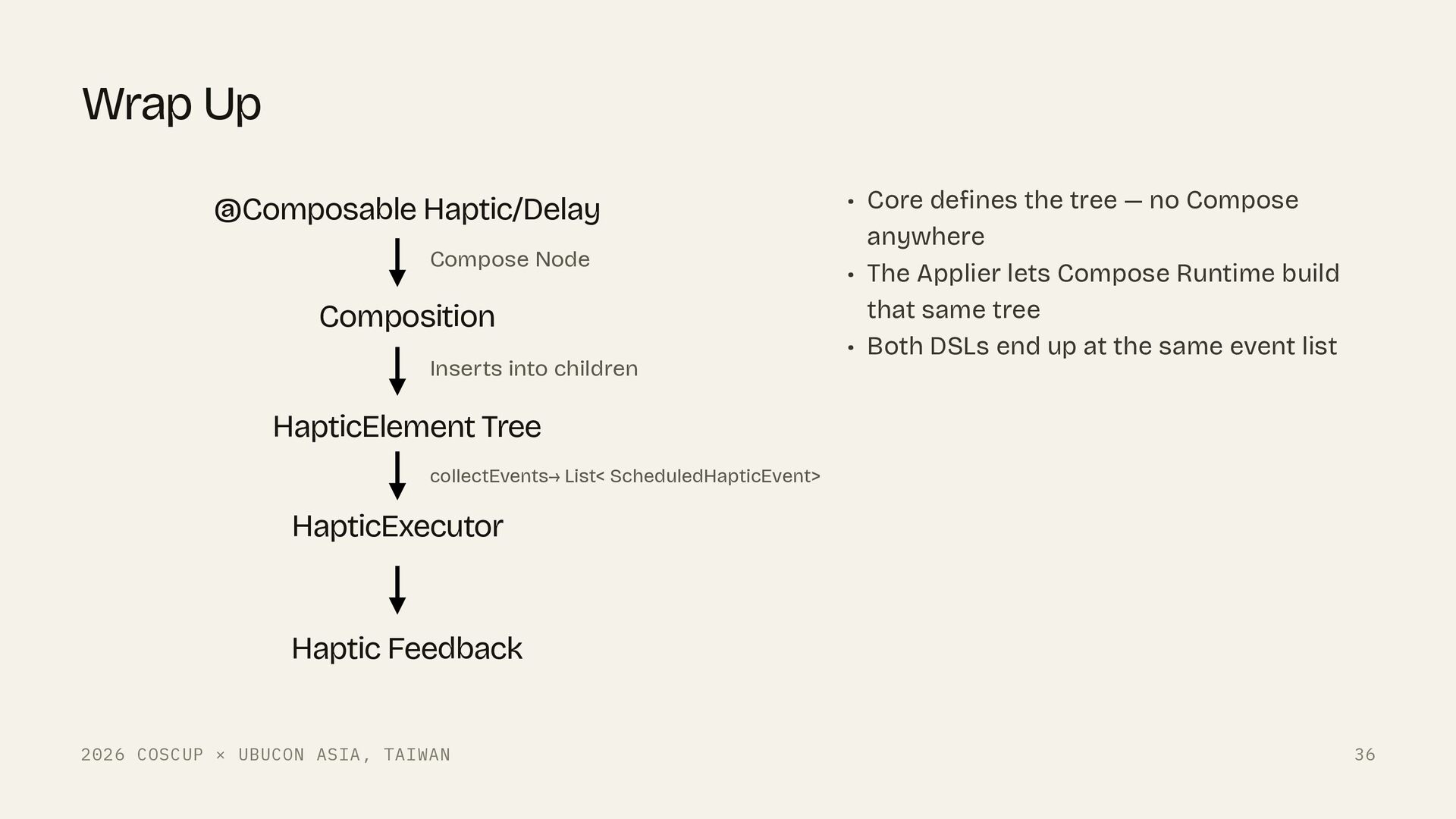This screenshot has height=819, width=1456.
Task: Click the bullet about Both DSLs
Action: pyautogui.click(x=1102, y=347)
